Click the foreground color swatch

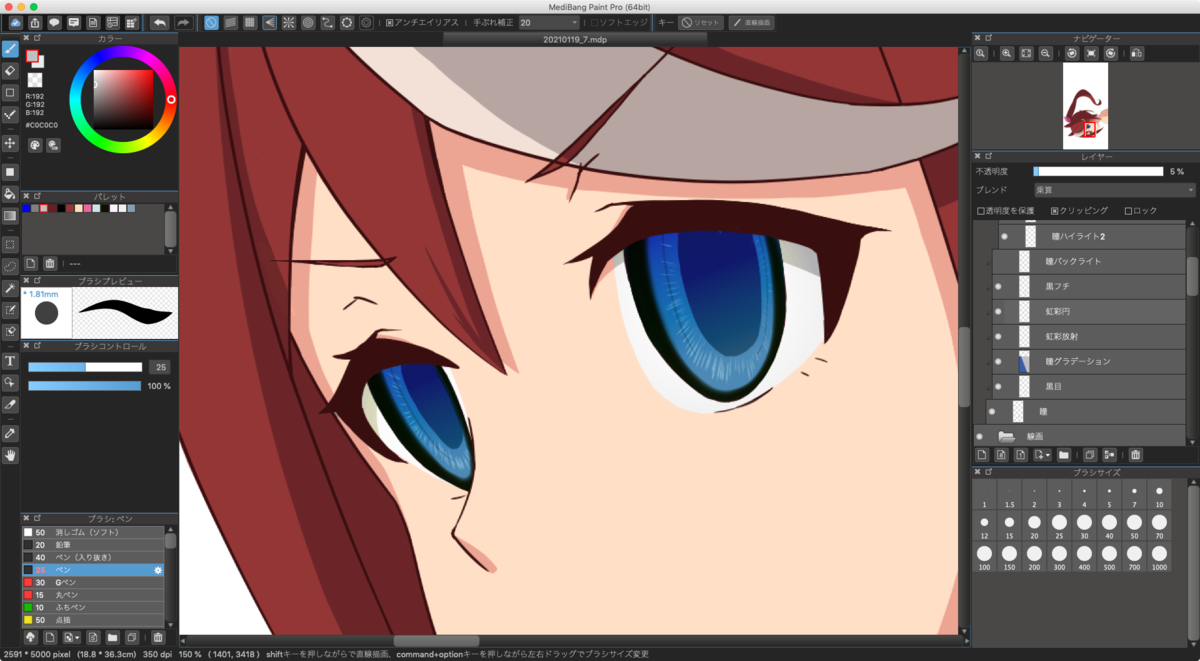click(x=32, y=56)
